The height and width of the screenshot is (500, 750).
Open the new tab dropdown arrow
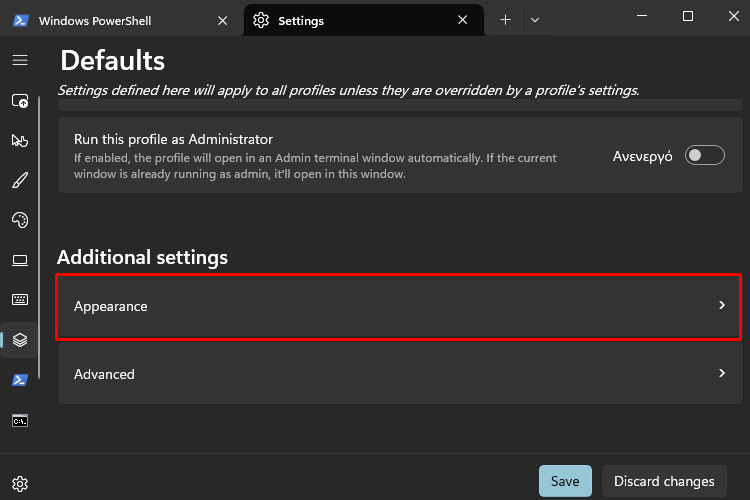pos(535,20)
